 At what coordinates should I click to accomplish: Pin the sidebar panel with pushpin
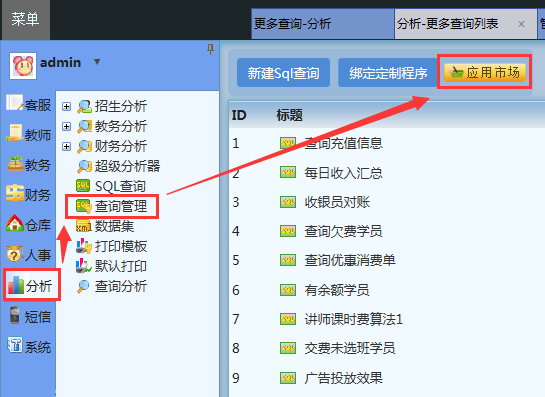coord(210,49)
